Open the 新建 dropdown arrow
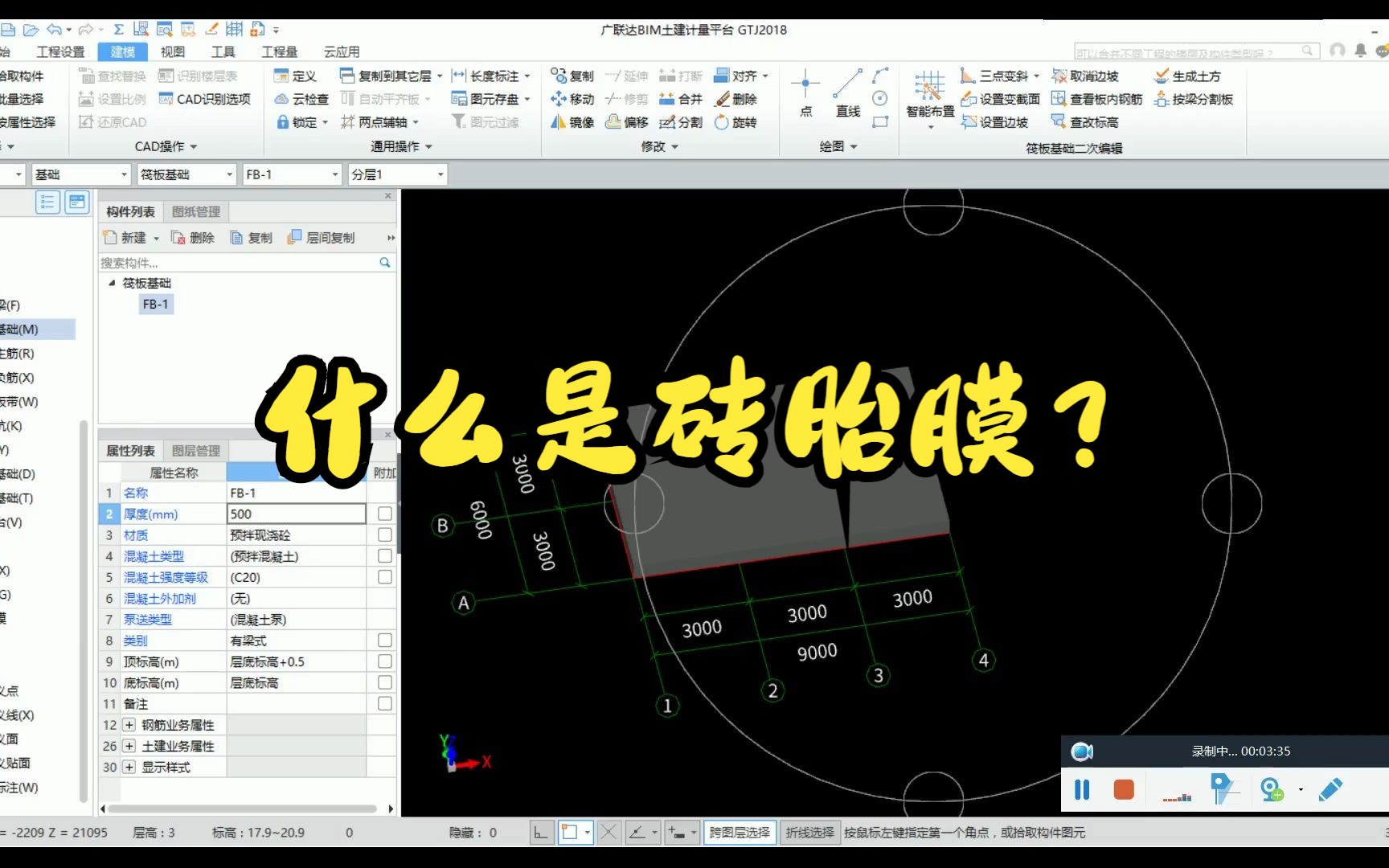 156,238
